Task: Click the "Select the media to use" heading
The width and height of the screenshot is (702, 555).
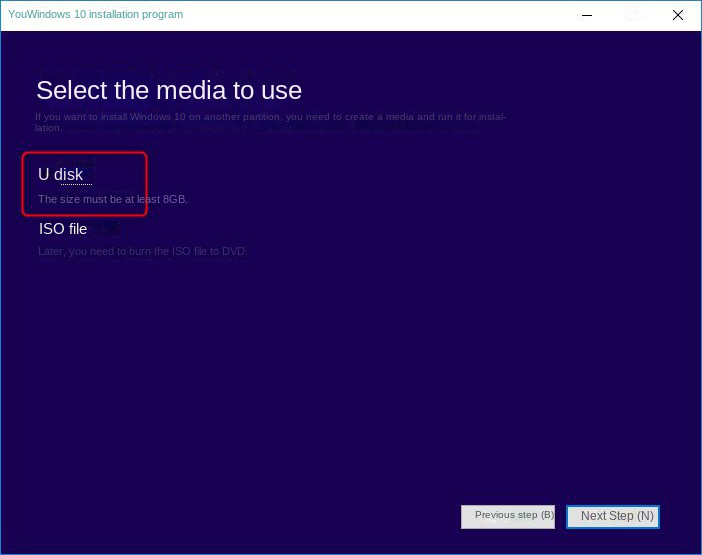Action: [x=169, y=90]
